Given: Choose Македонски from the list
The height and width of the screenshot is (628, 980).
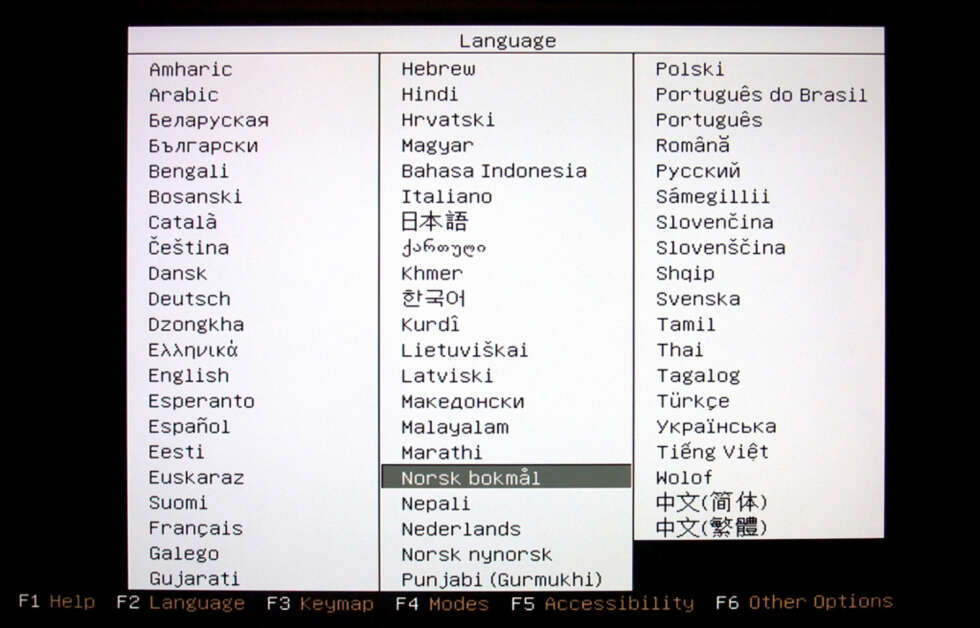Looking at the screenshot, I should click(x=462, y=402).
